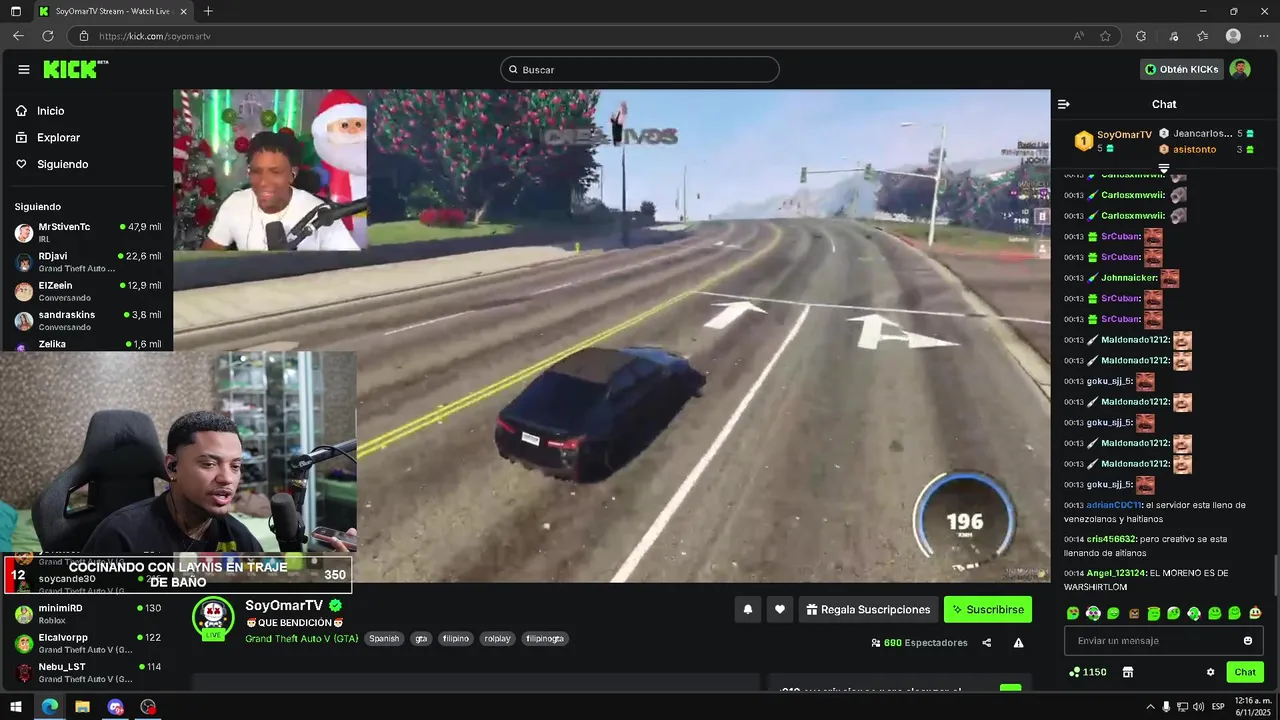Click the 1150 channel points balance
The image size is (1280, 720).
click(1088, 672)
